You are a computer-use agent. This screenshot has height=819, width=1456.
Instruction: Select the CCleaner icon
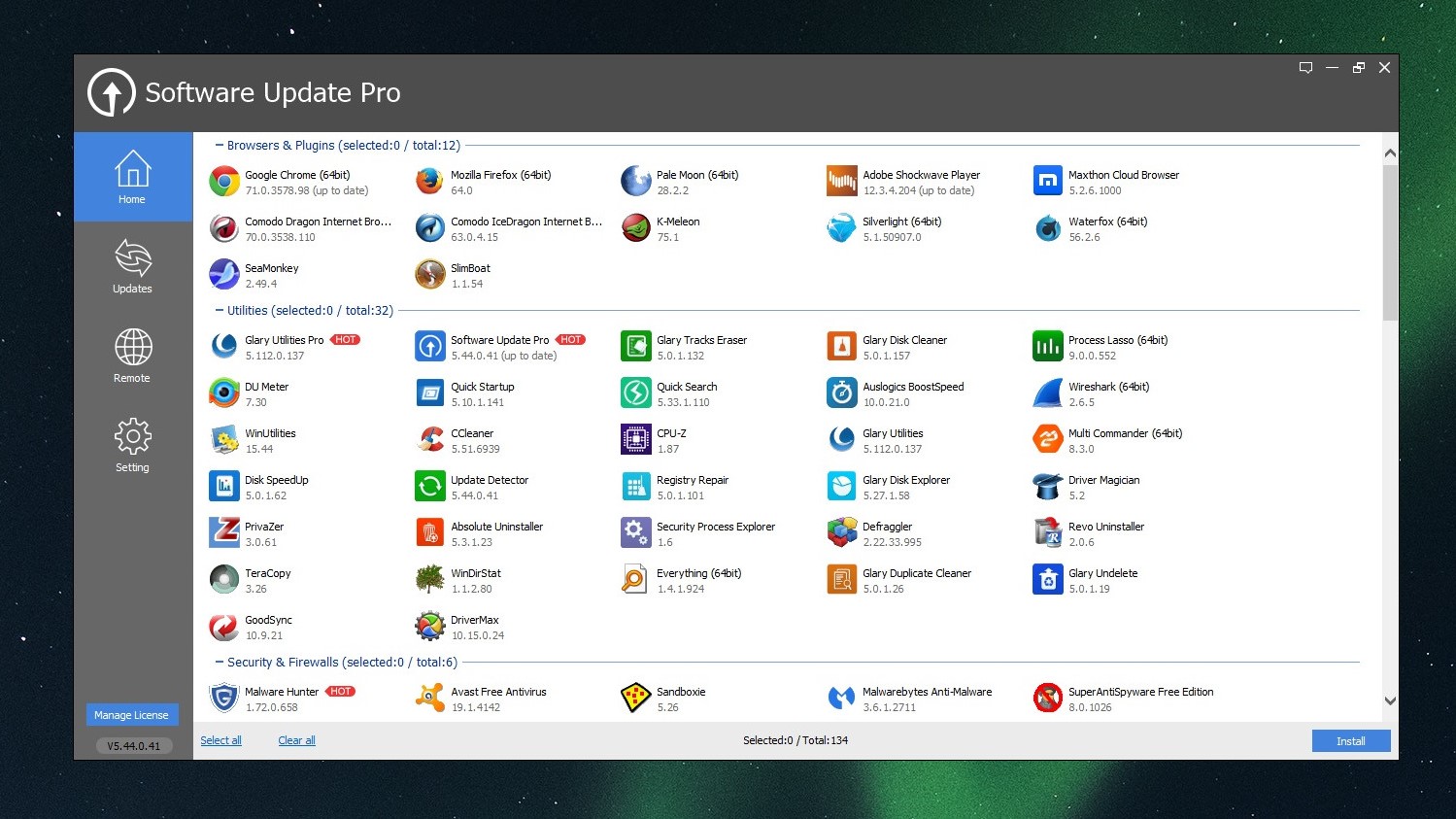click(430, 440)
